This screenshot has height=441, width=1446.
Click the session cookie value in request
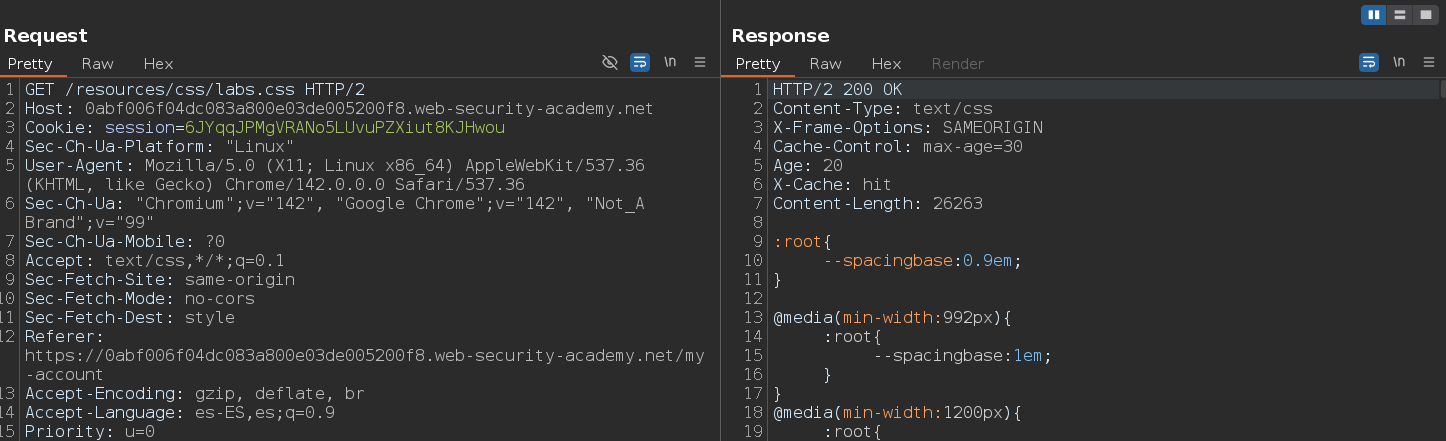coord(344,128)
